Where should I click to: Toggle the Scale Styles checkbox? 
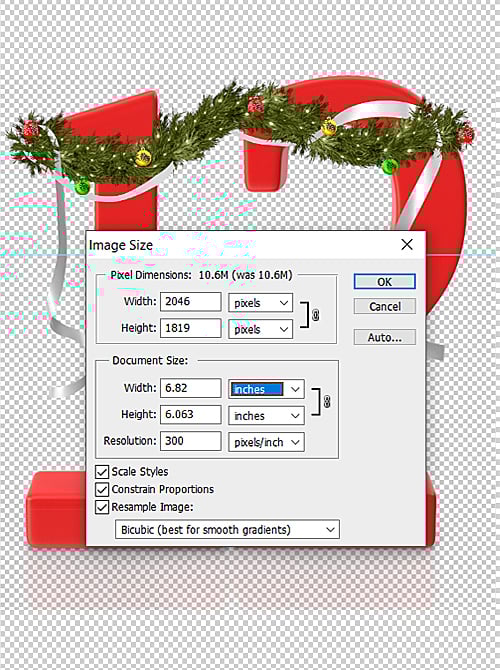coord(102,472)
